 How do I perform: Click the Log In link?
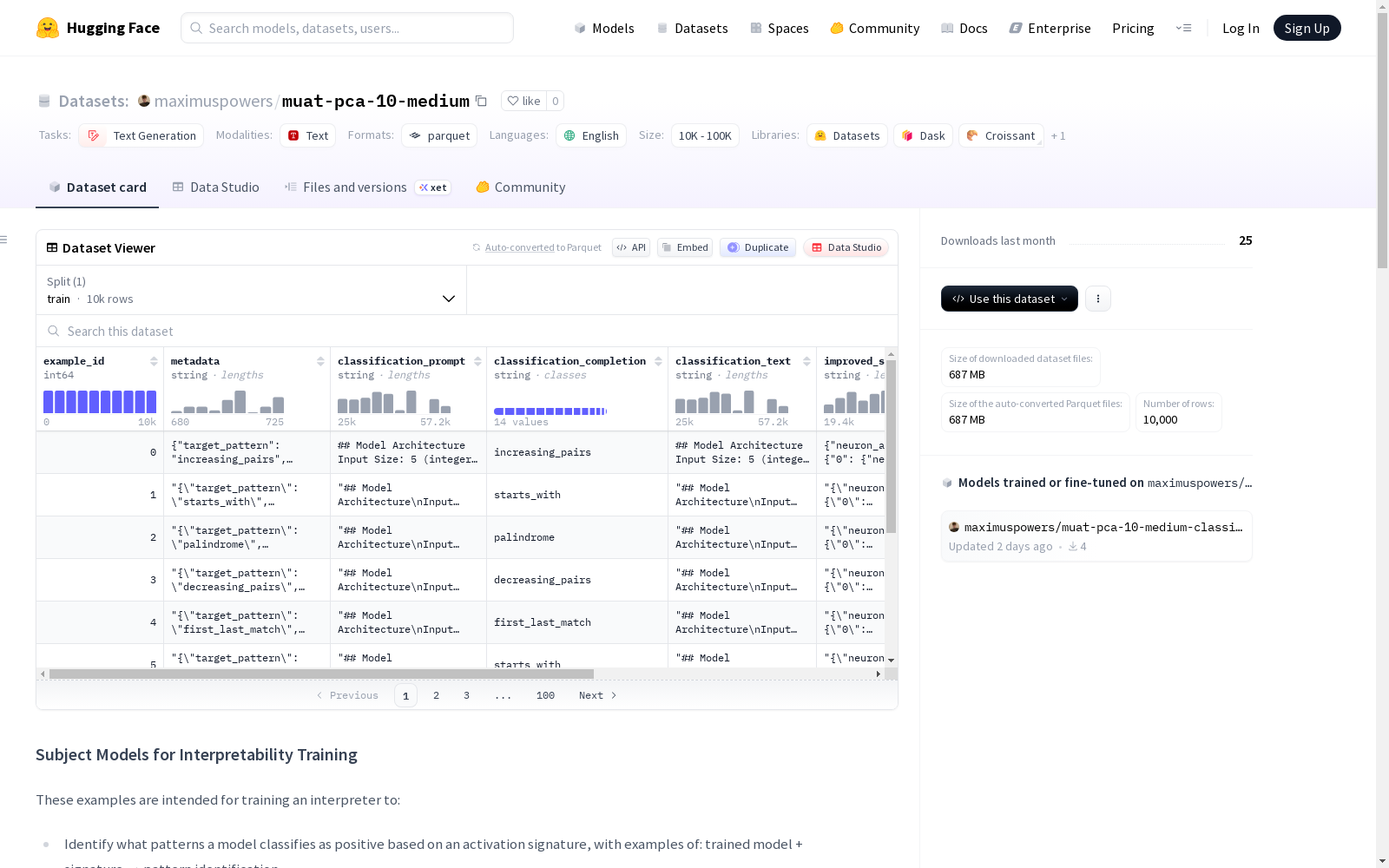pyautogui.click(x=1241, y=28)
